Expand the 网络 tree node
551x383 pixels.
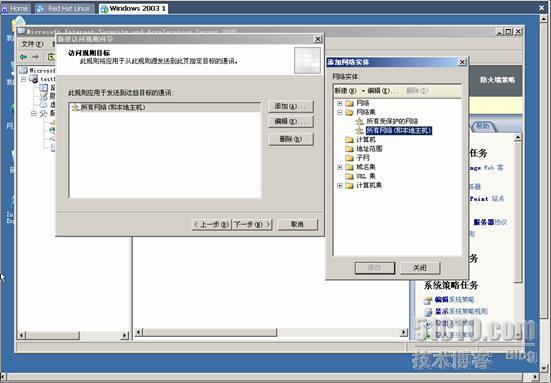tap(339, 103)
